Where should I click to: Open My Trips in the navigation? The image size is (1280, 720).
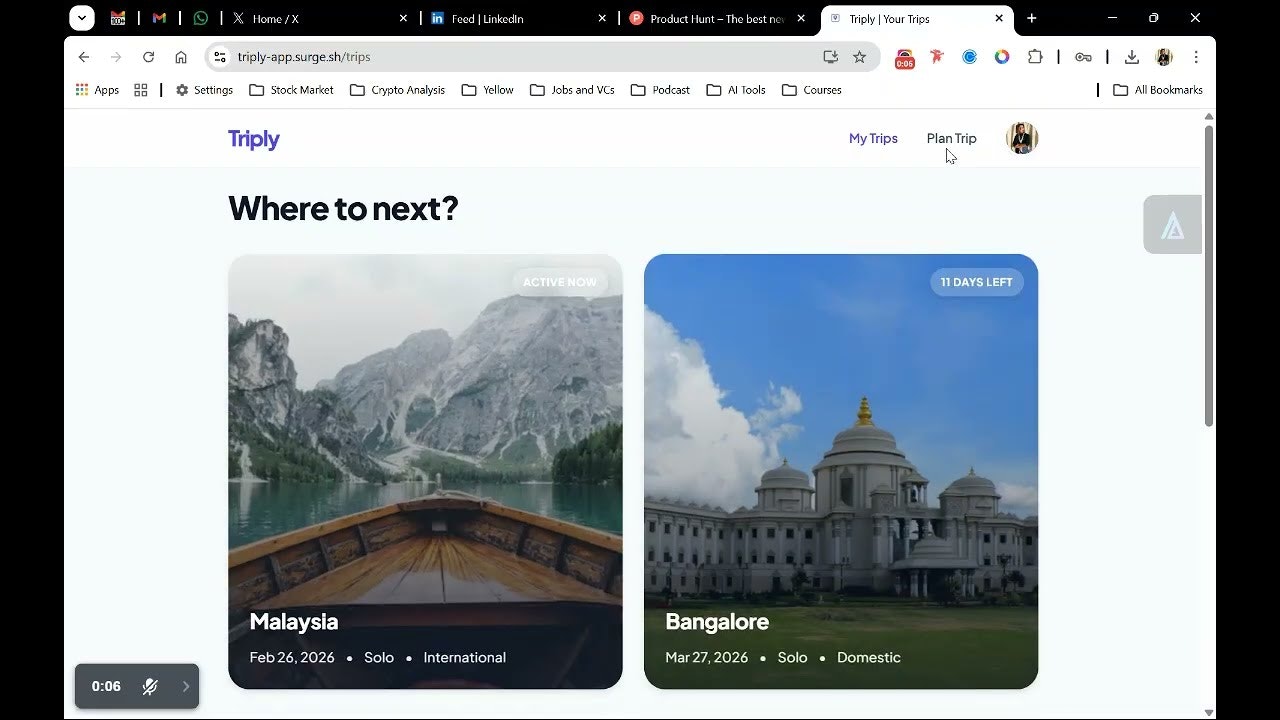tap(872, 138)
